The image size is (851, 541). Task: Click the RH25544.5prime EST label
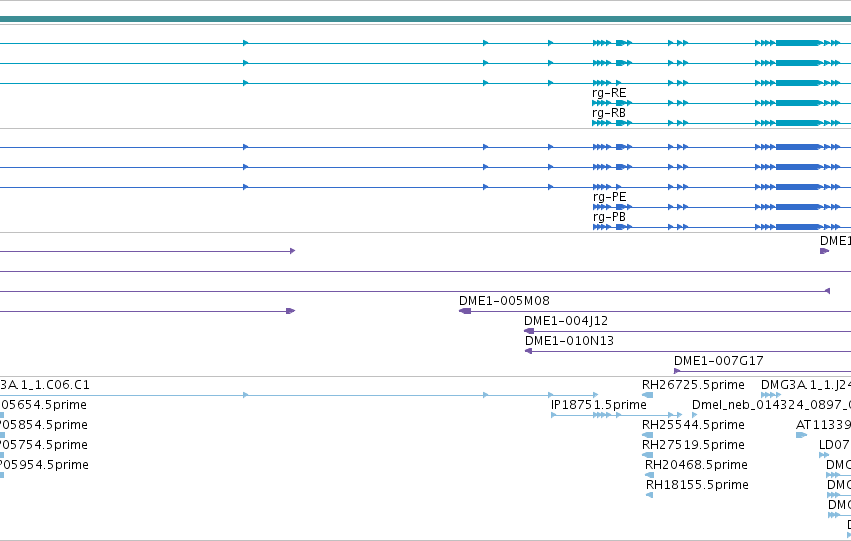(693, 425)
